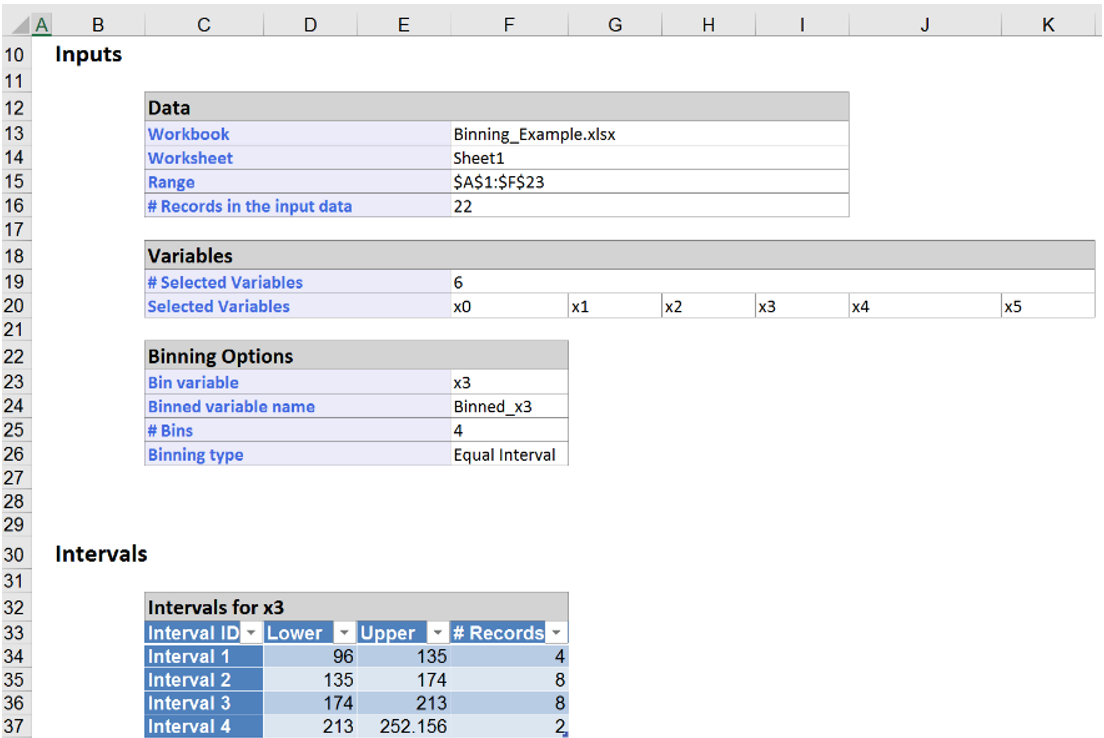The image size is (1104, 738).
Task: Click the Data section header bar
Action: (497, 108)
